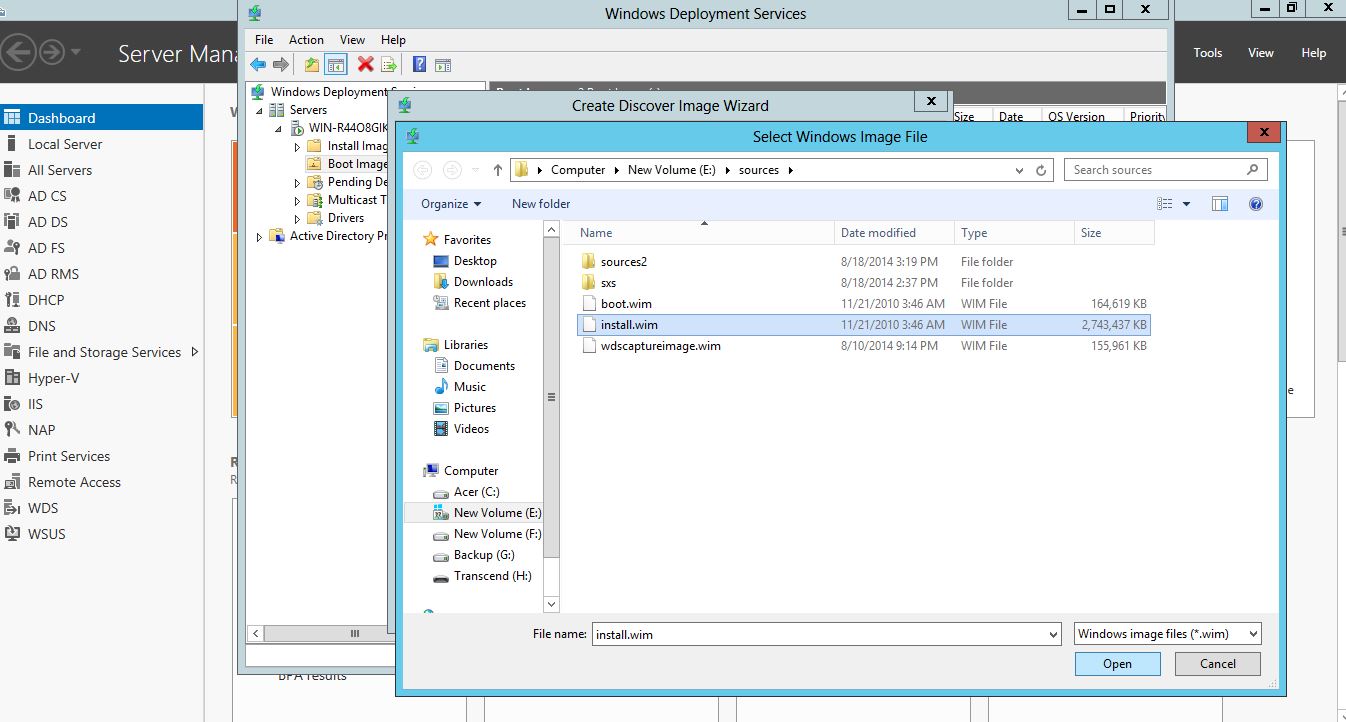Expand Multicast Transmissions node in WDS tree

click(297, 200)
